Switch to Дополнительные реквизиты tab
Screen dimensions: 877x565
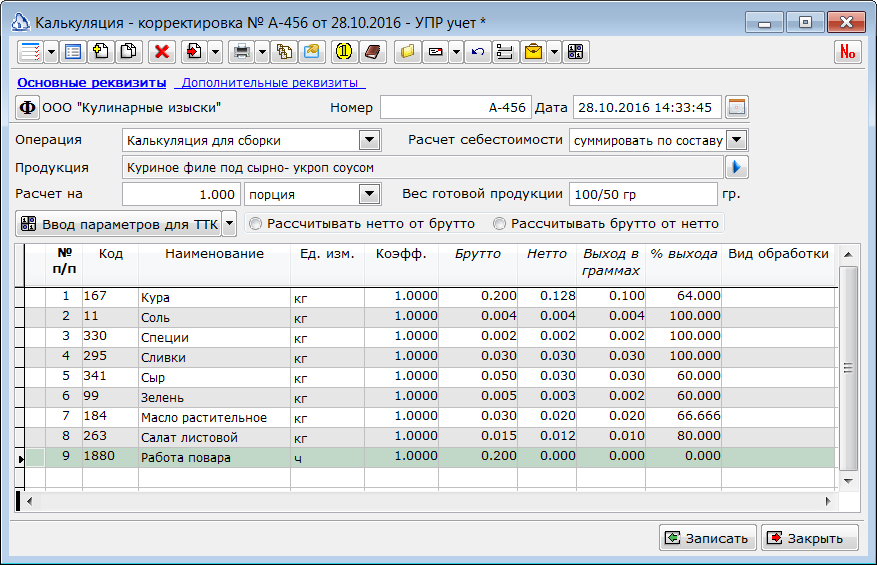[x=270, y=83]
